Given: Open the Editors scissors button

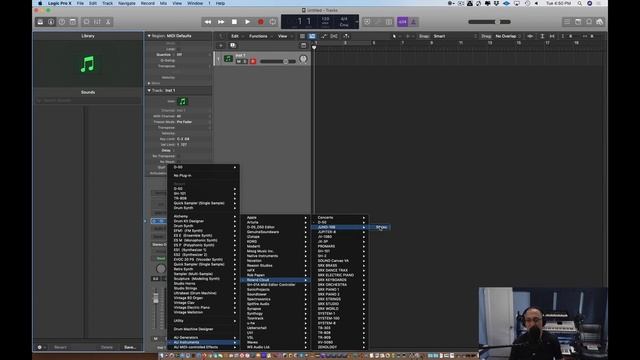Looking at the screenshot, I should click(108, 22).
